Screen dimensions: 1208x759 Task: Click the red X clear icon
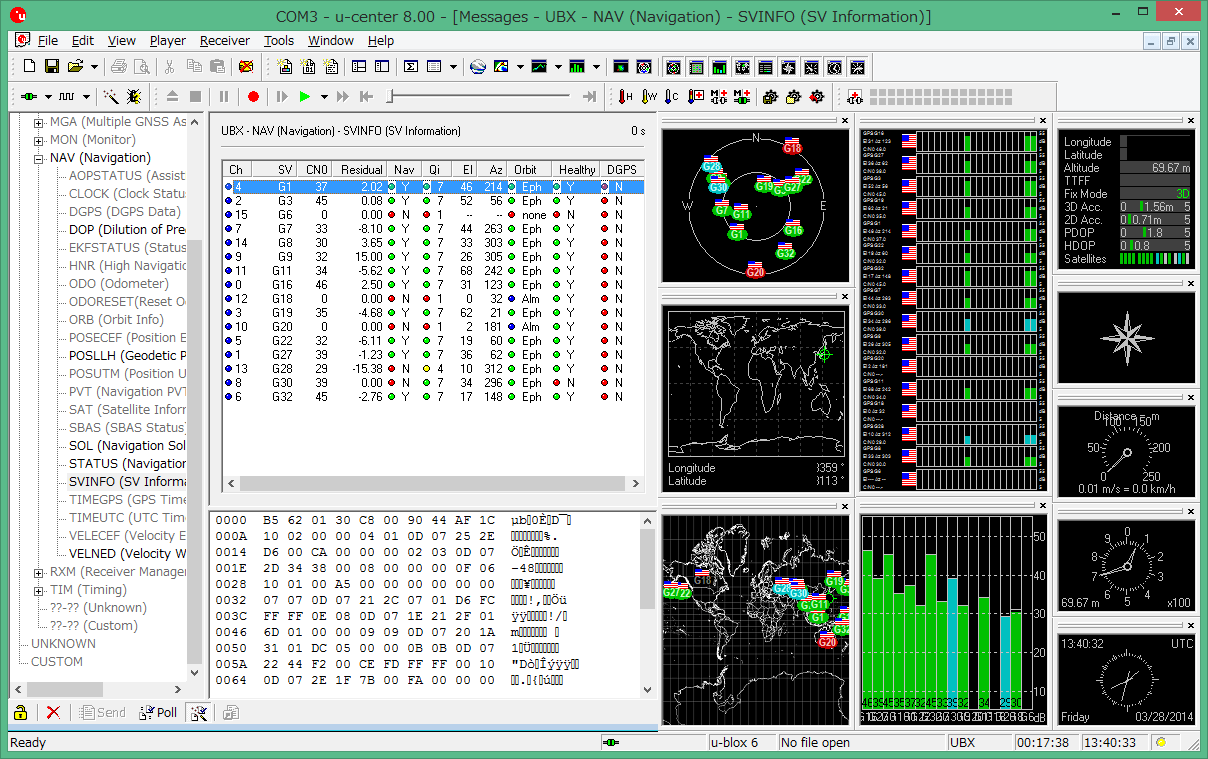tap(53, 712)
